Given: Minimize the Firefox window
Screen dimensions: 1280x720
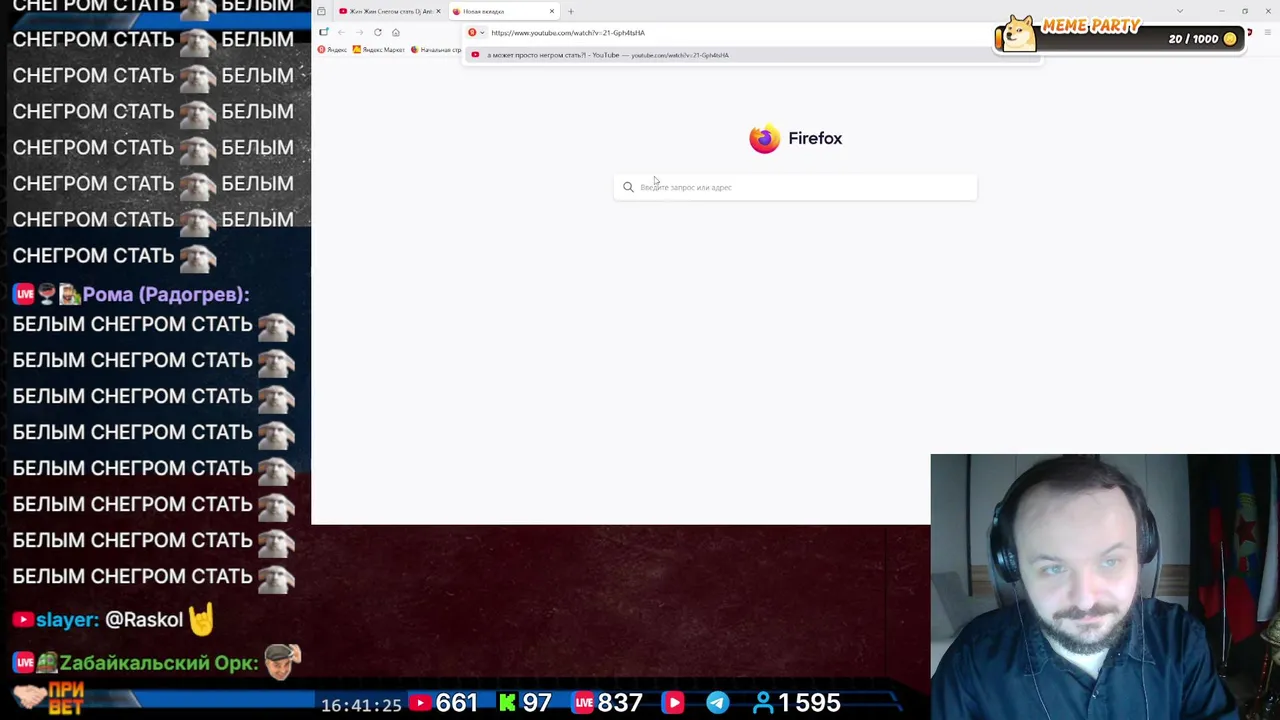Looking at the screenshot, I should click(1221, 11).
